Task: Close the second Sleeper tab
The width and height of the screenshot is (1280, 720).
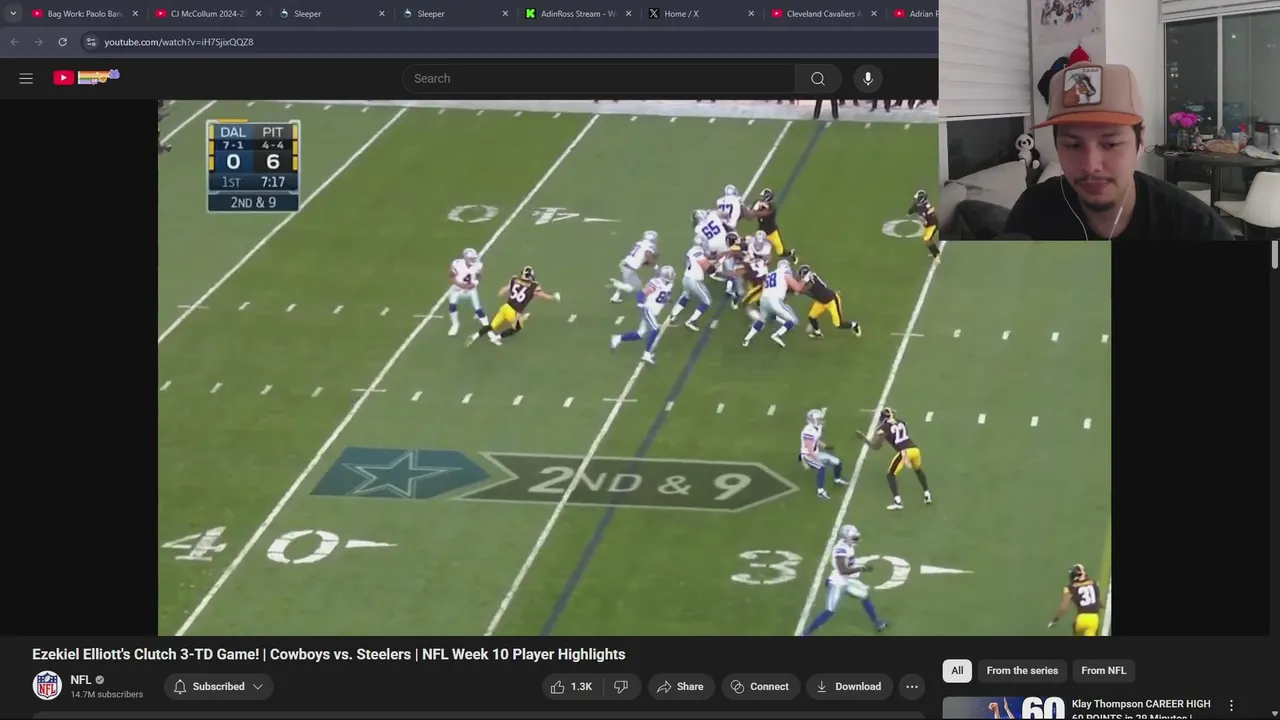Action: click(504, 14)
